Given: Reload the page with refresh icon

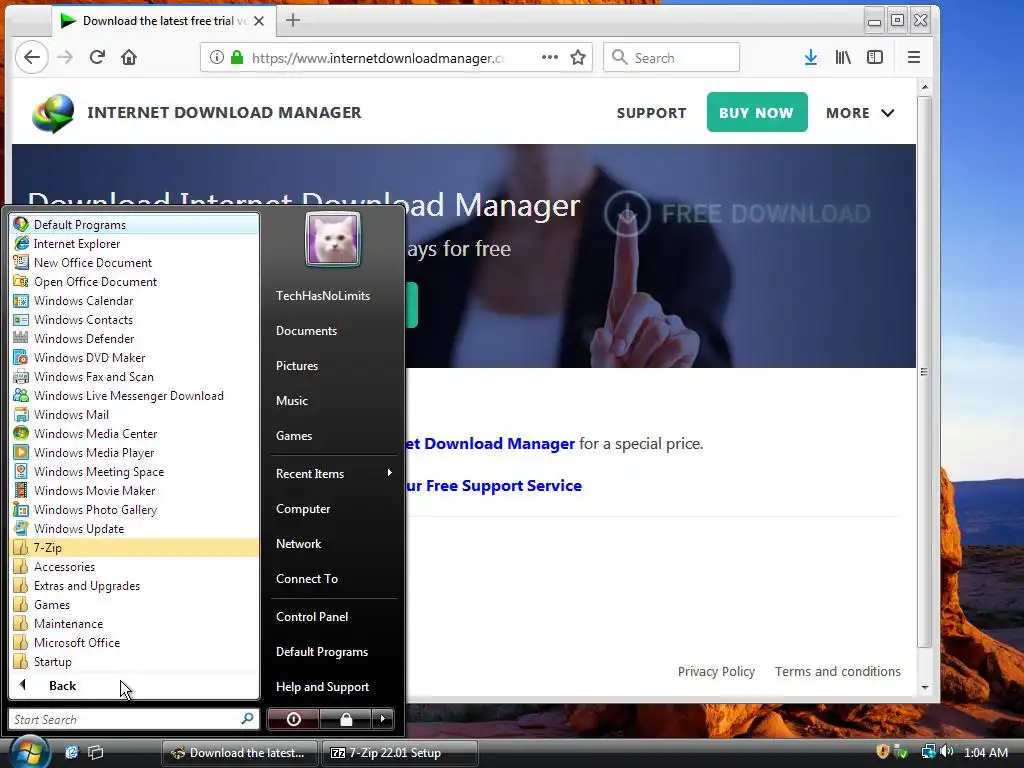Looking at the screenshot, I should click(x=97, y=57).
